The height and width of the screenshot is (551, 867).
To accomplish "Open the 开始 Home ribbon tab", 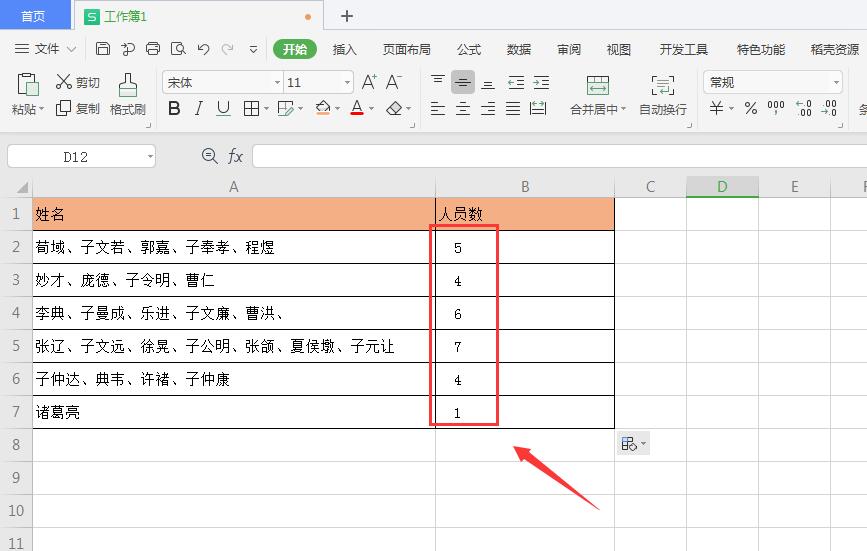I will tap(295, 49).
